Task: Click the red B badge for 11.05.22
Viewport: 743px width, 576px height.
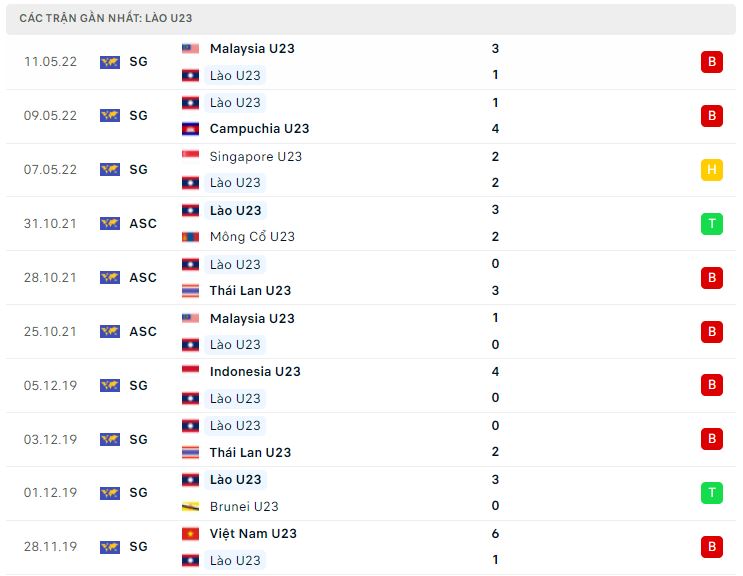Action: tap(712, 62)
